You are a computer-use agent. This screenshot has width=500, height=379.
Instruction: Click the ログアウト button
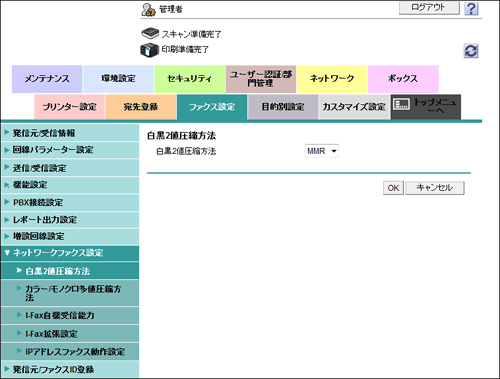429,7
